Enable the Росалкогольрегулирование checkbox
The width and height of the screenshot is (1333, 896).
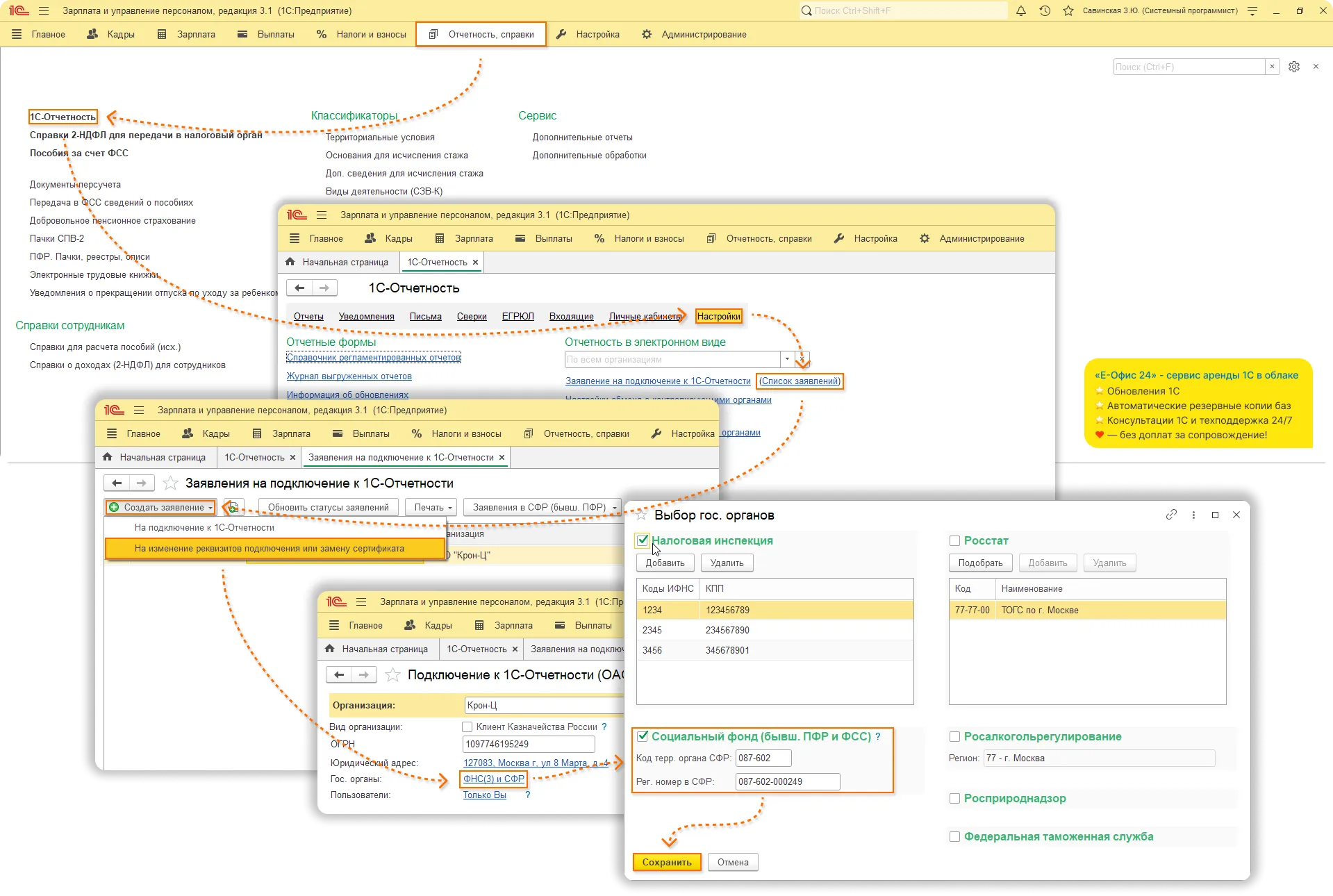coord(955,736)
